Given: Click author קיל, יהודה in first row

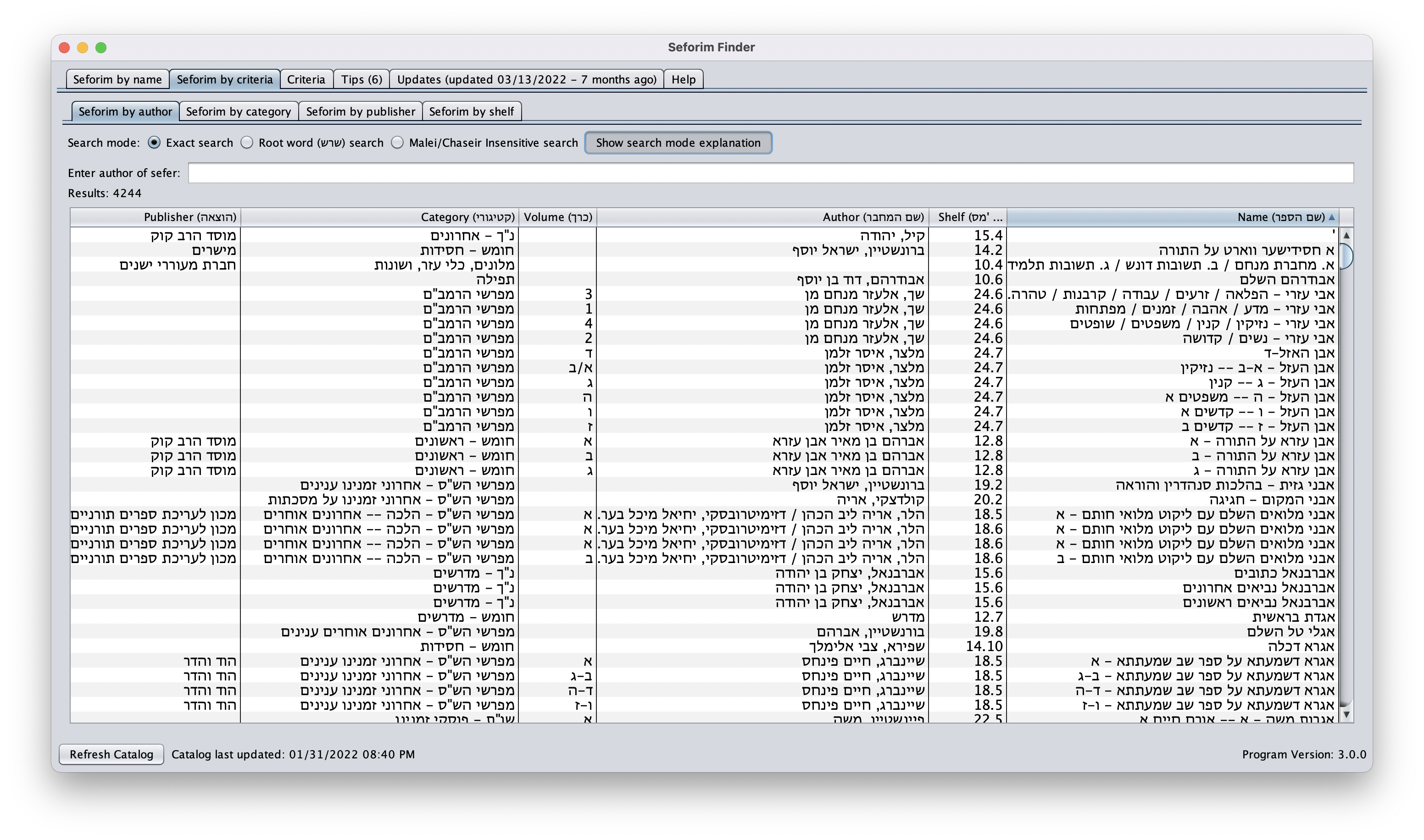Looking at the screenshot, I should click(892, 236).
